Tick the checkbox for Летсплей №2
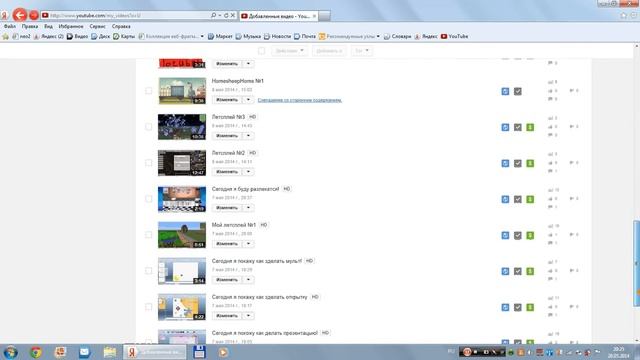Screen dimensions: 640x360 click(x=149, y=163)
